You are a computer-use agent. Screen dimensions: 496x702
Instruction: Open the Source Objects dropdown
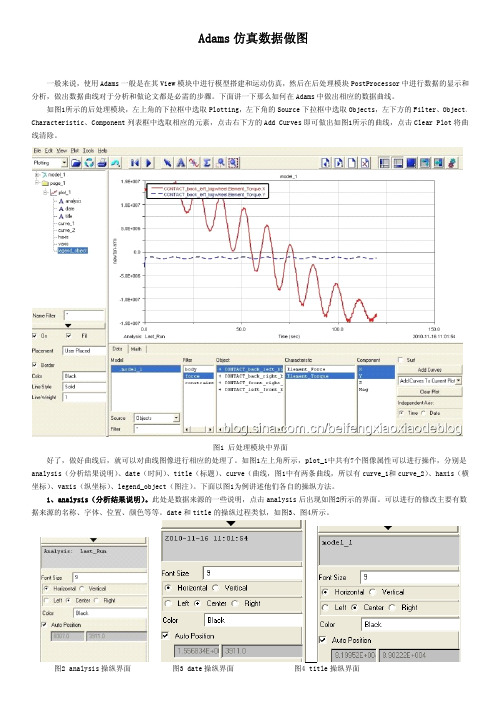click(x=157, y=418)
